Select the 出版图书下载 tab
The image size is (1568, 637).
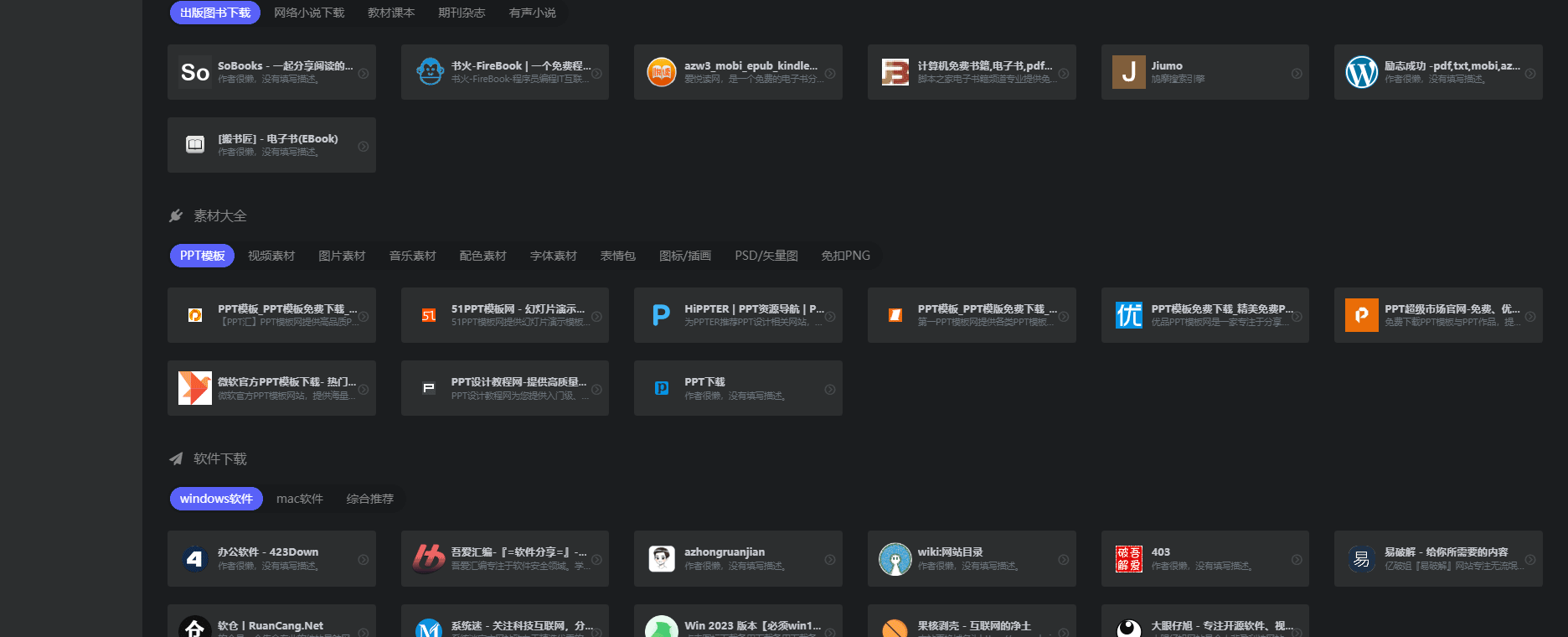(x=215, y=13)
